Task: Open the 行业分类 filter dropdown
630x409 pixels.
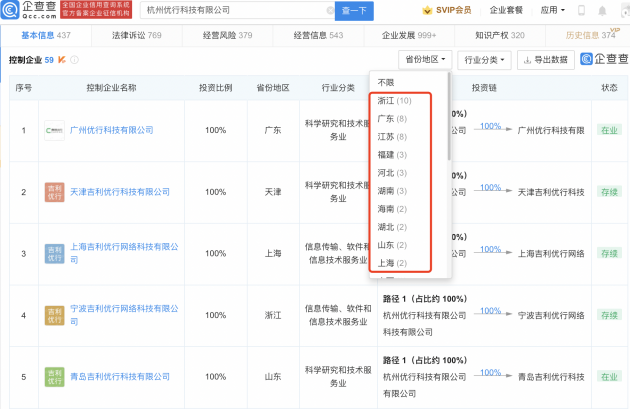Action: pyautogui.click(x=484, y=60)
